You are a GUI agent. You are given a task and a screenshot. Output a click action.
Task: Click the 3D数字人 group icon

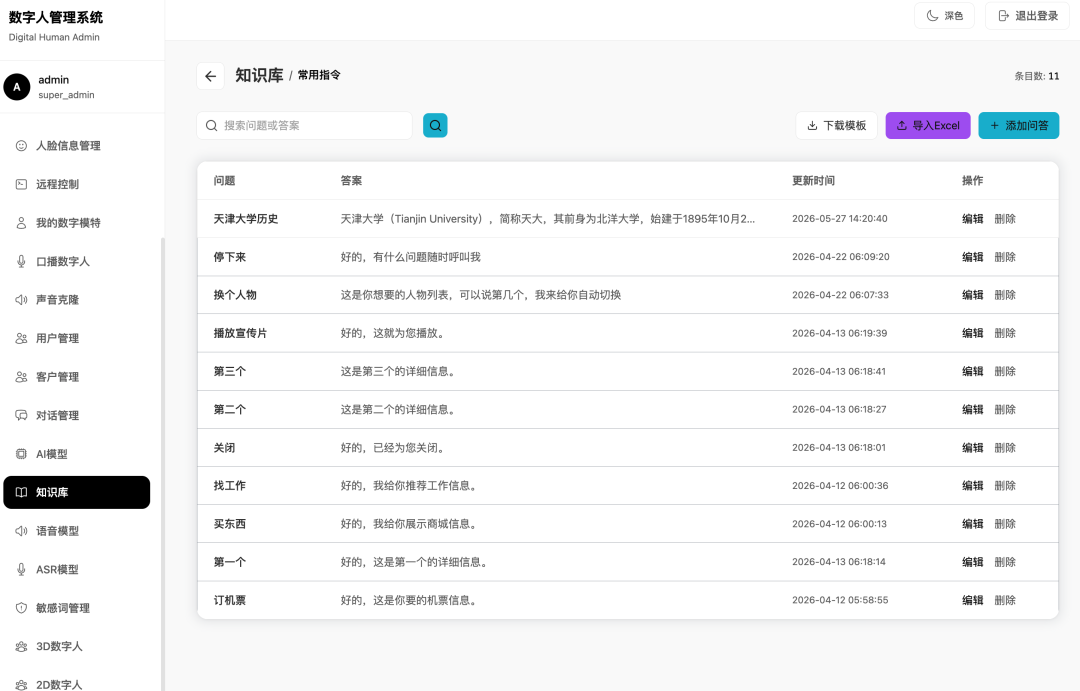[x=21, y=647]
